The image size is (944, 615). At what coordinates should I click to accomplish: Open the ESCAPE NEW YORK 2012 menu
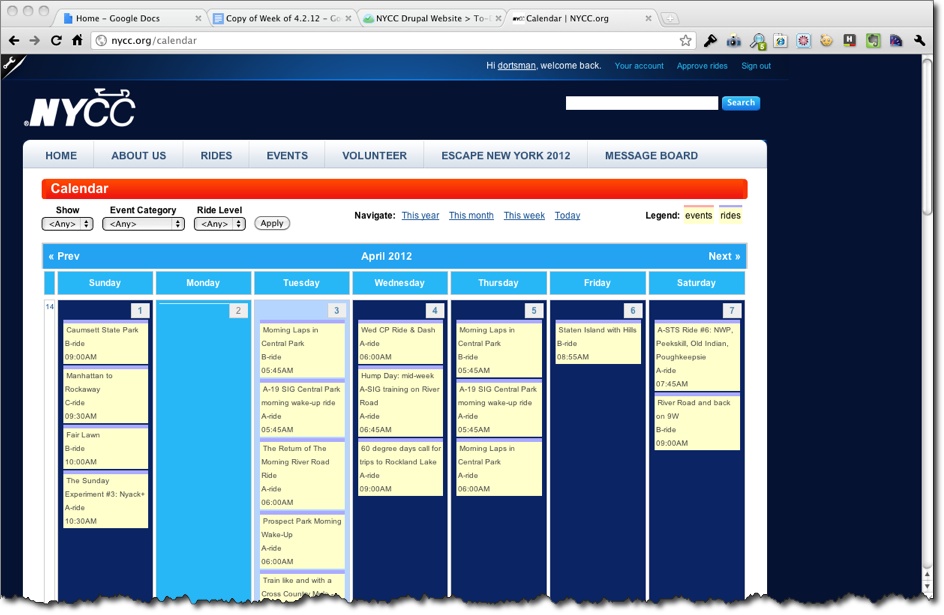click(506, 155)
